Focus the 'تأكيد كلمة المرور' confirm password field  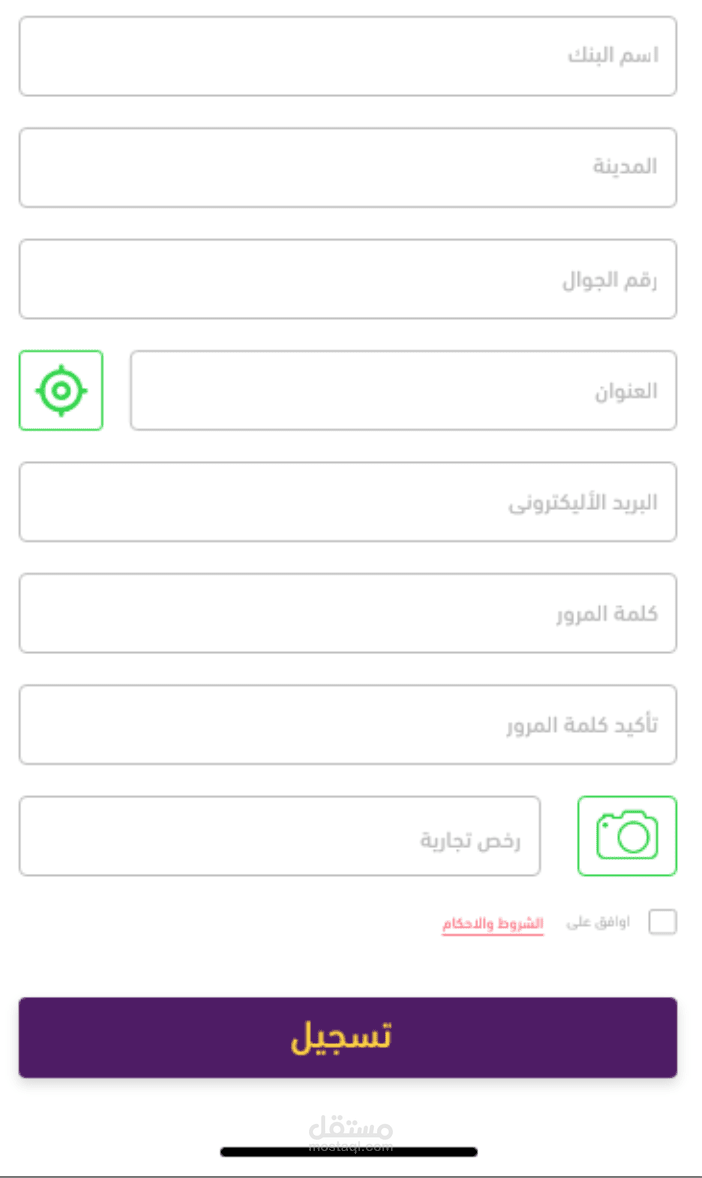[x=347, y=725]
